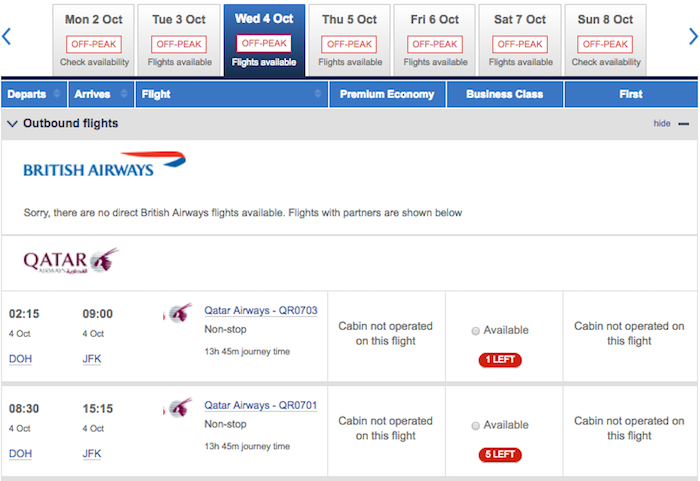Select the Wed 4 Oct date tab
Screen dimensions: 700x481
point(264,40)
